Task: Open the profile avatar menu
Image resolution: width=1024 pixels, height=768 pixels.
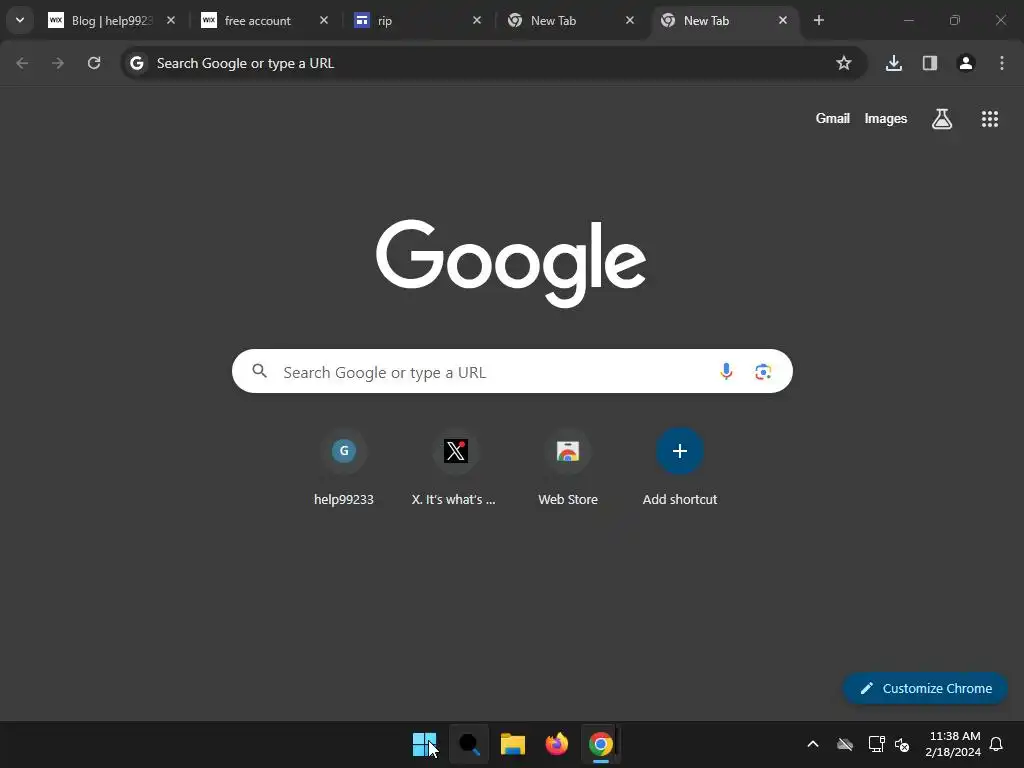Action: pyautogui.click(x=965, y=63)
